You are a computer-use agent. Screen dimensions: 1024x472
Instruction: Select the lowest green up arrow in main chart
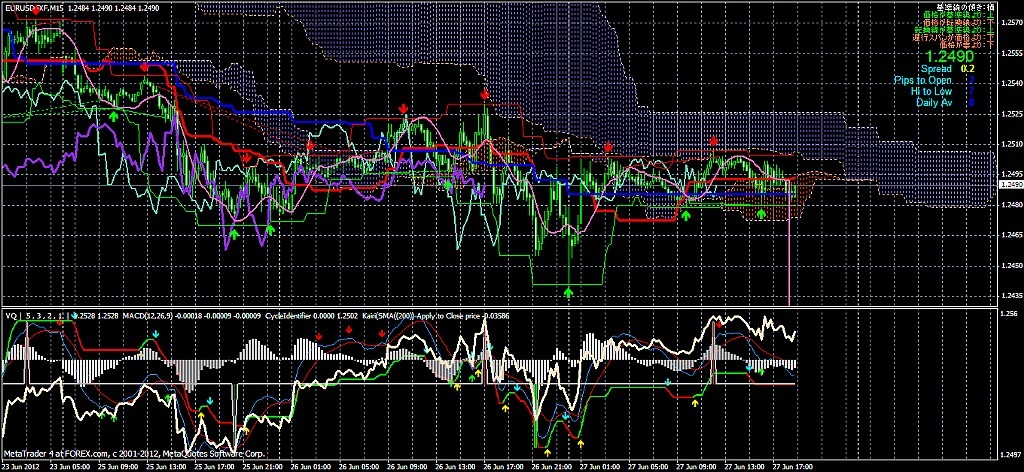tap(568, 291)
